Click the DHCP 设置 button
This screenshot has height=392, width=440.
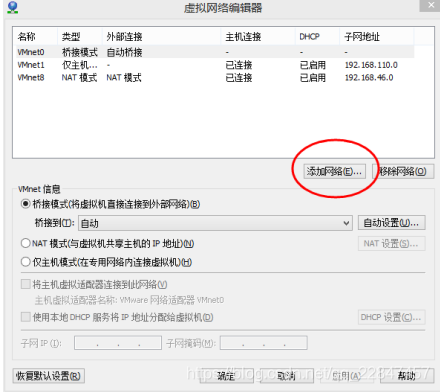pos(392,317)
